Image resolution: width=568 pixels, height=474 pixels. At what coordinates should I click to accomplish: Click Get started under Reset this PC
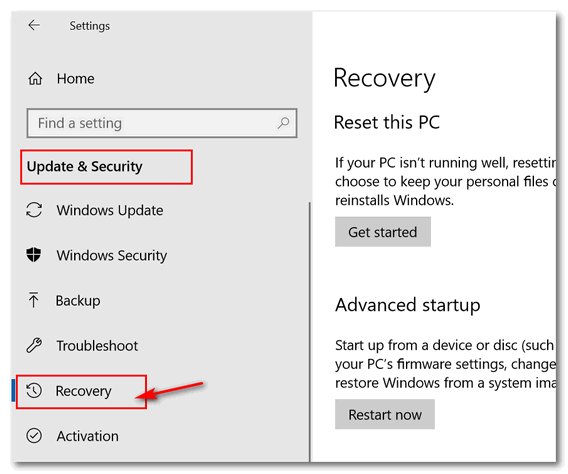pyautogui.click(x=383, y=232)
